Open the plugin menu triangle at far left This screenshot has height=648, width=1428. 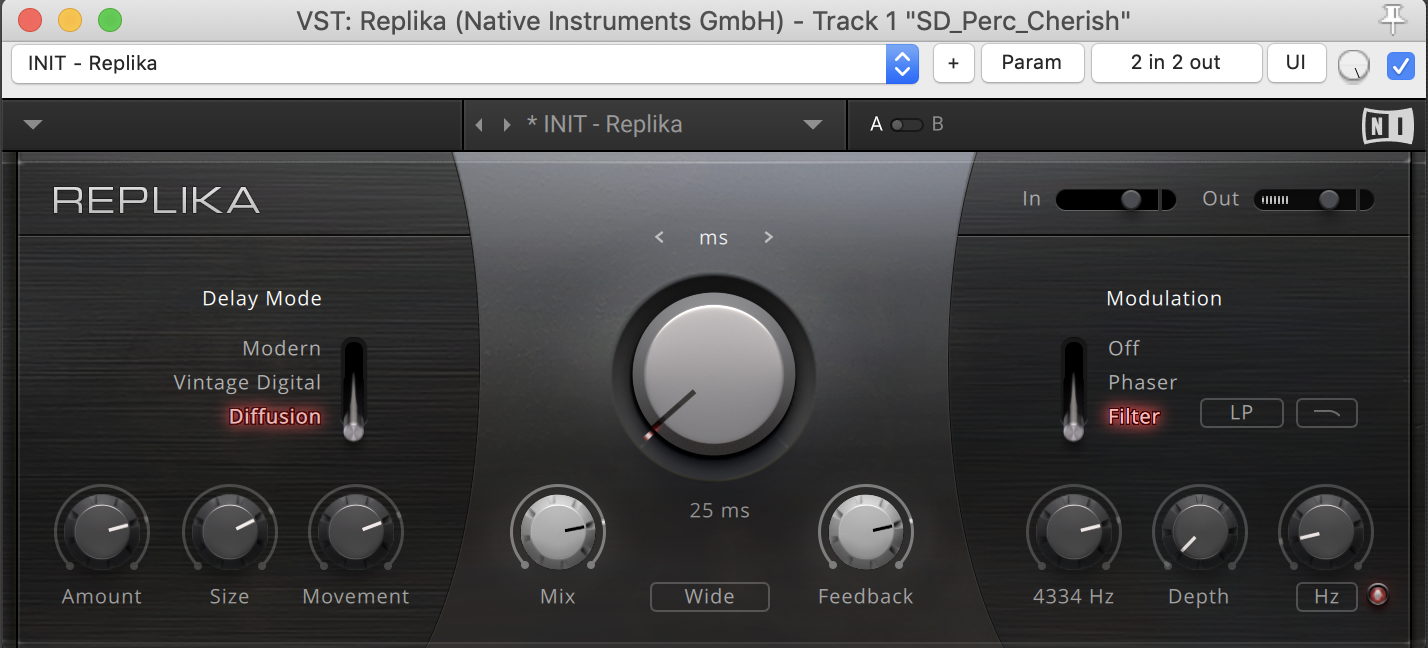pyautogui.click(x=33, y=125)
